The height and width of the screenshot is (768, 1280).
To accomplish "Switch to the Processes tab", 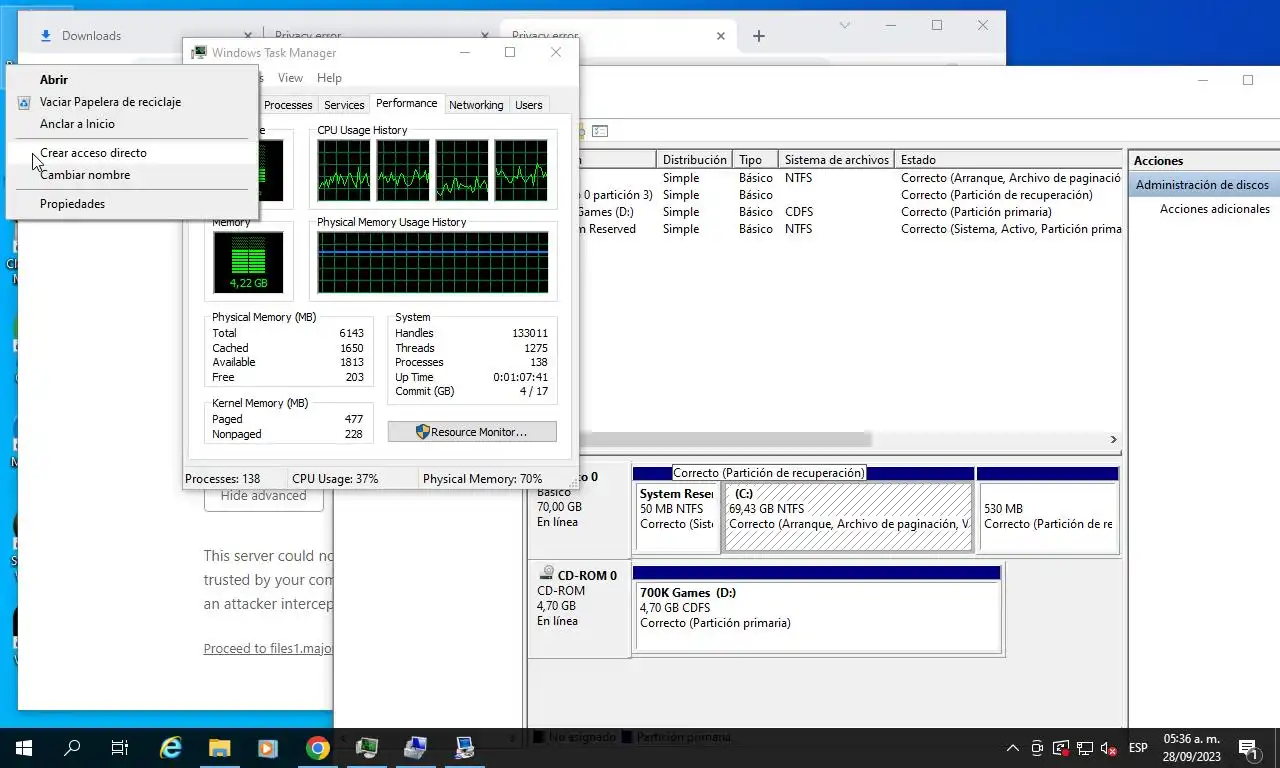I will (x=288, y=105).
